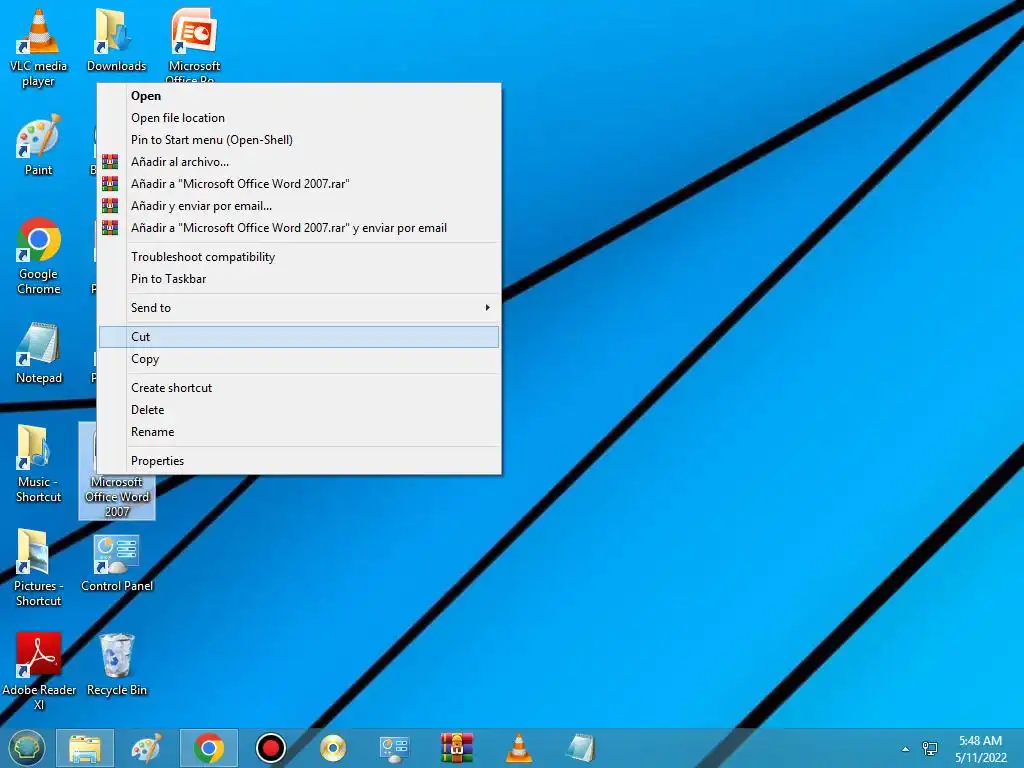
Task: Select the Pictures - Shortcut folder icon
Action: 39,568
